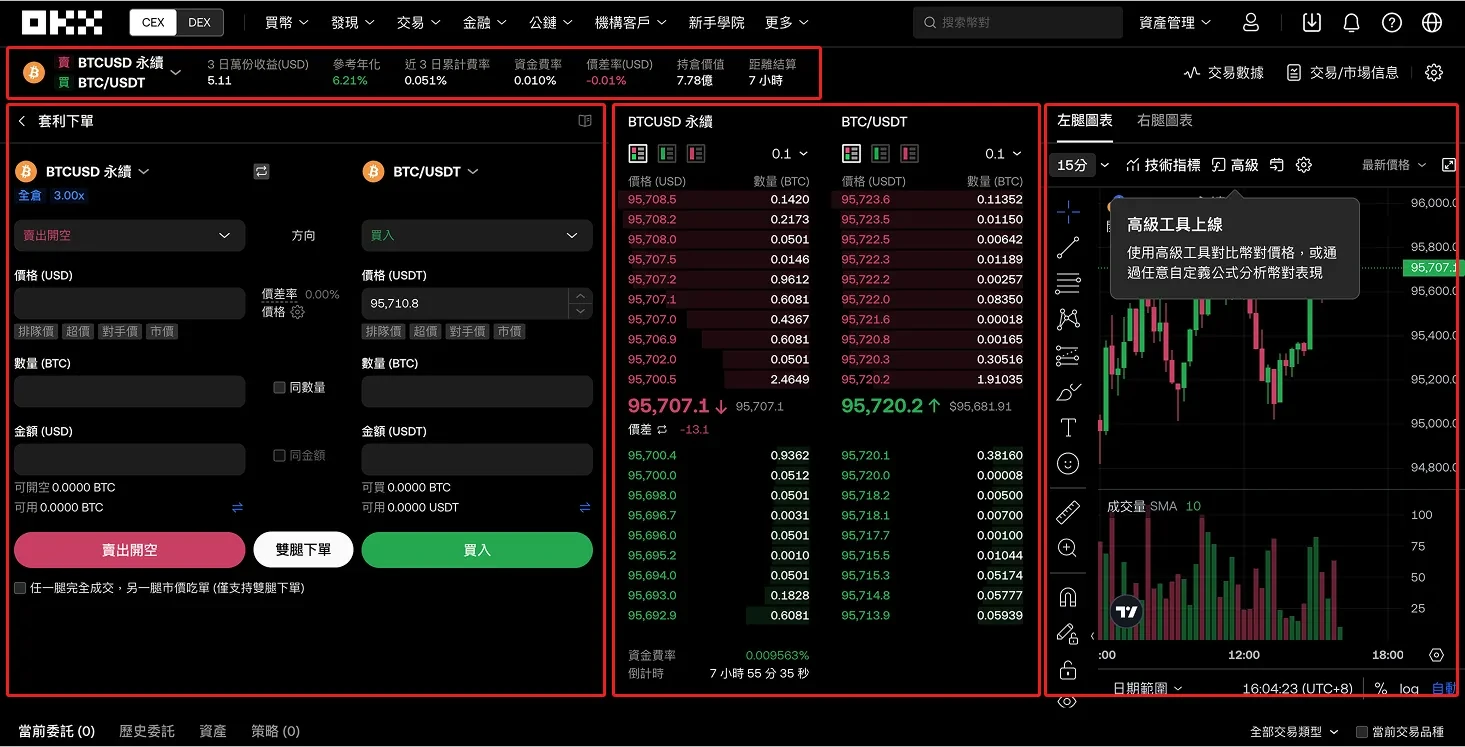Open the chart settings gear
This screenshot has height=747, width=1465.
tap(1304, 164)
